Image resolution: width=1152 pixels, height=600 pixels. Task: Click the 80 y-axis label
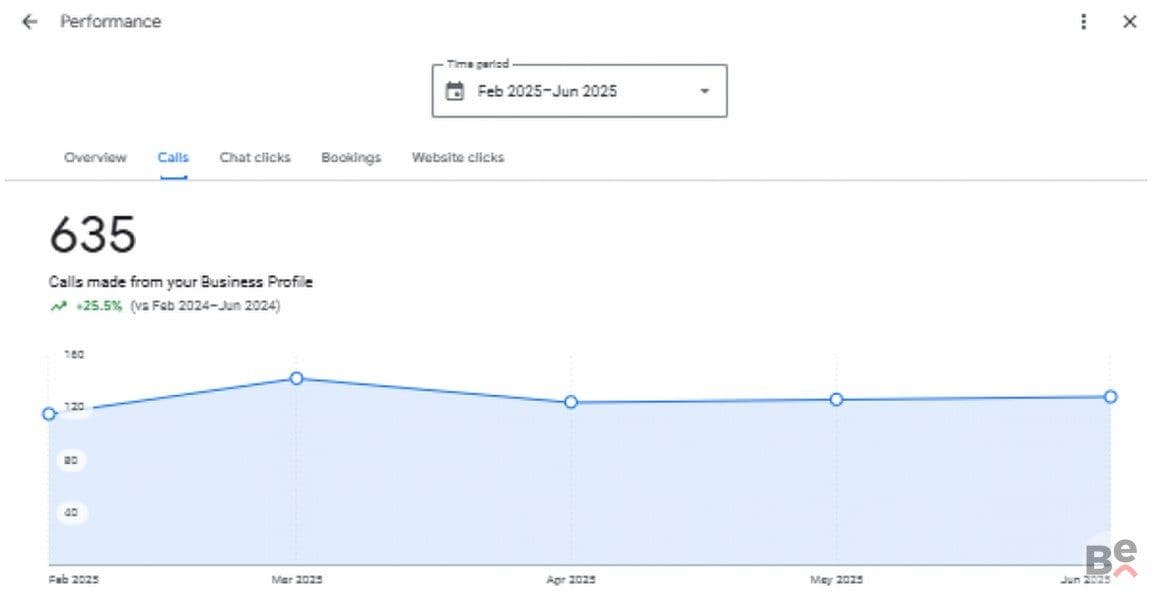click(x=71, y=460)
